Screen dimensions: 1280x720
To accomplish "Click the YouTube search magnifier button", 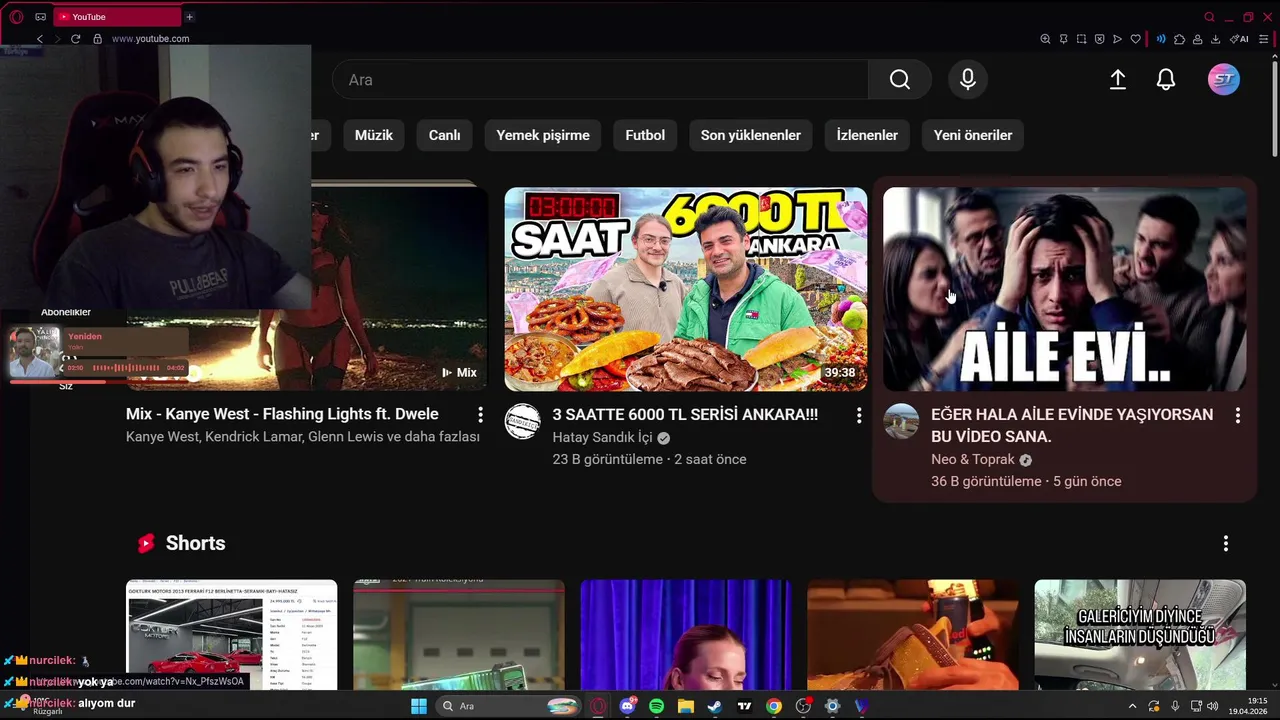I will [900, 80].
